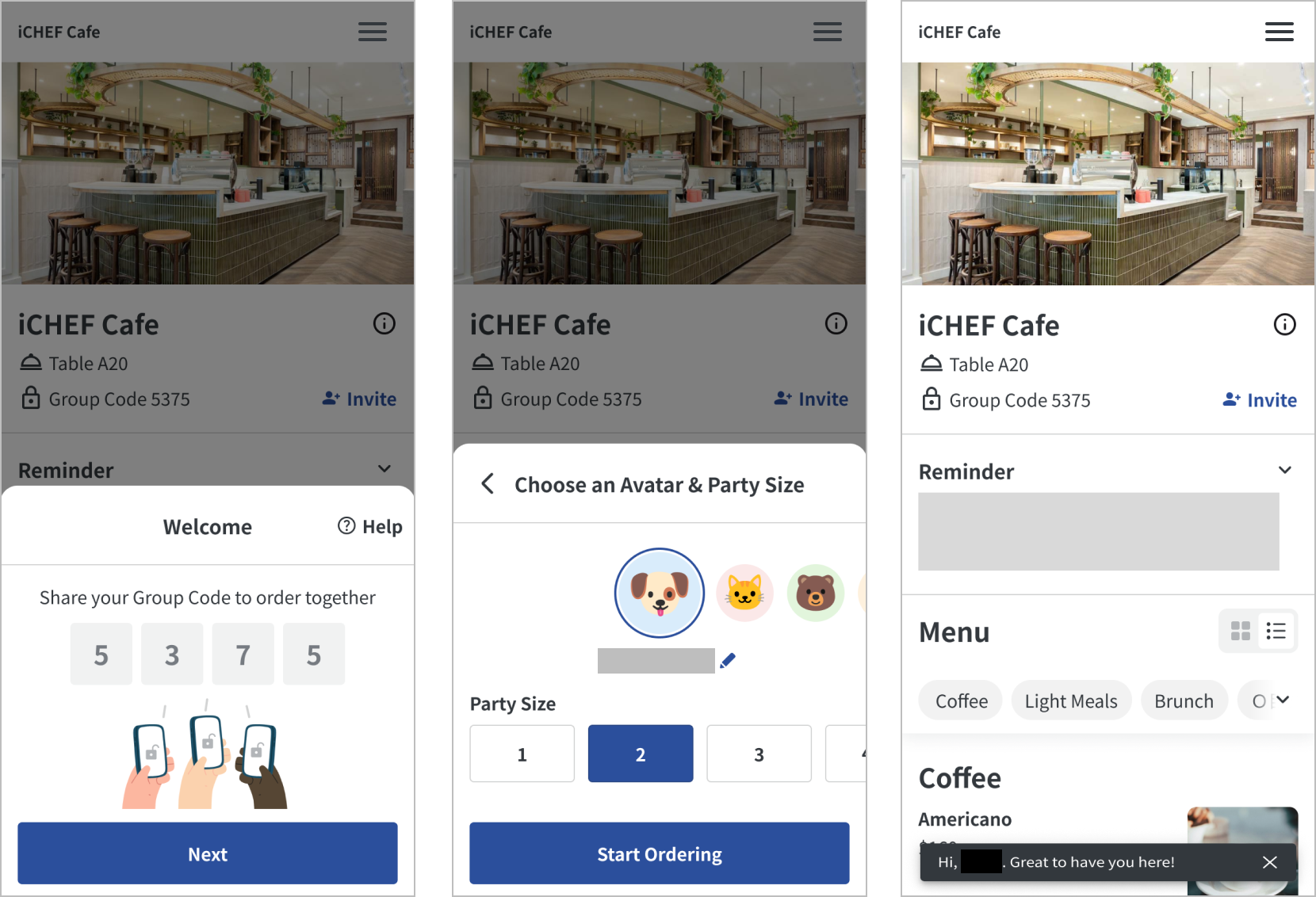Select the cat avatar
Image resolution: width=1316 pixels, height=897 pixels.
tap(744, 593)
